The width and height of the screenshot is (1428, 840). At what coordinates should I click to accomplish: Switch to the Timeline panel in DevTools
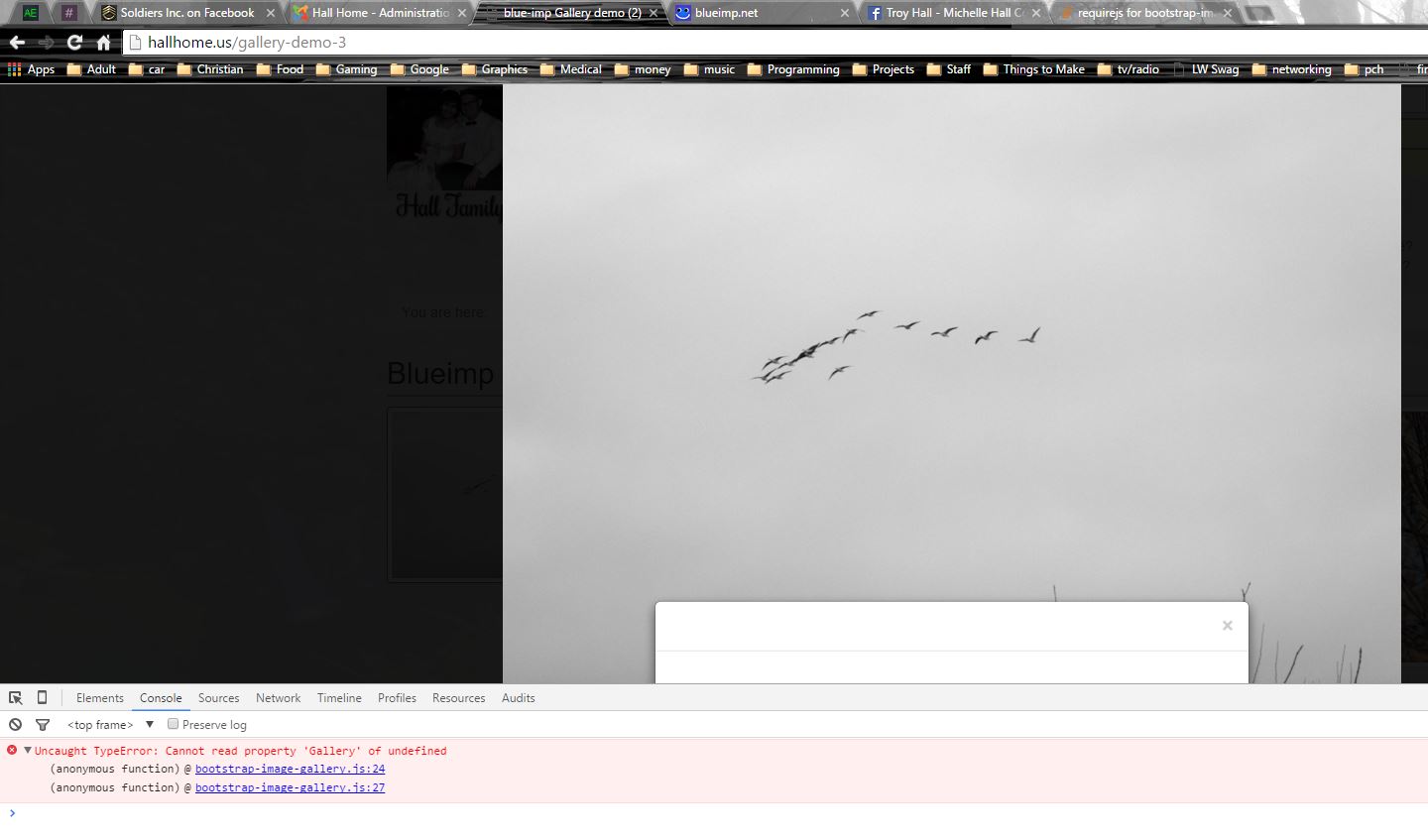pyautogui.click(x=339, y=698)
